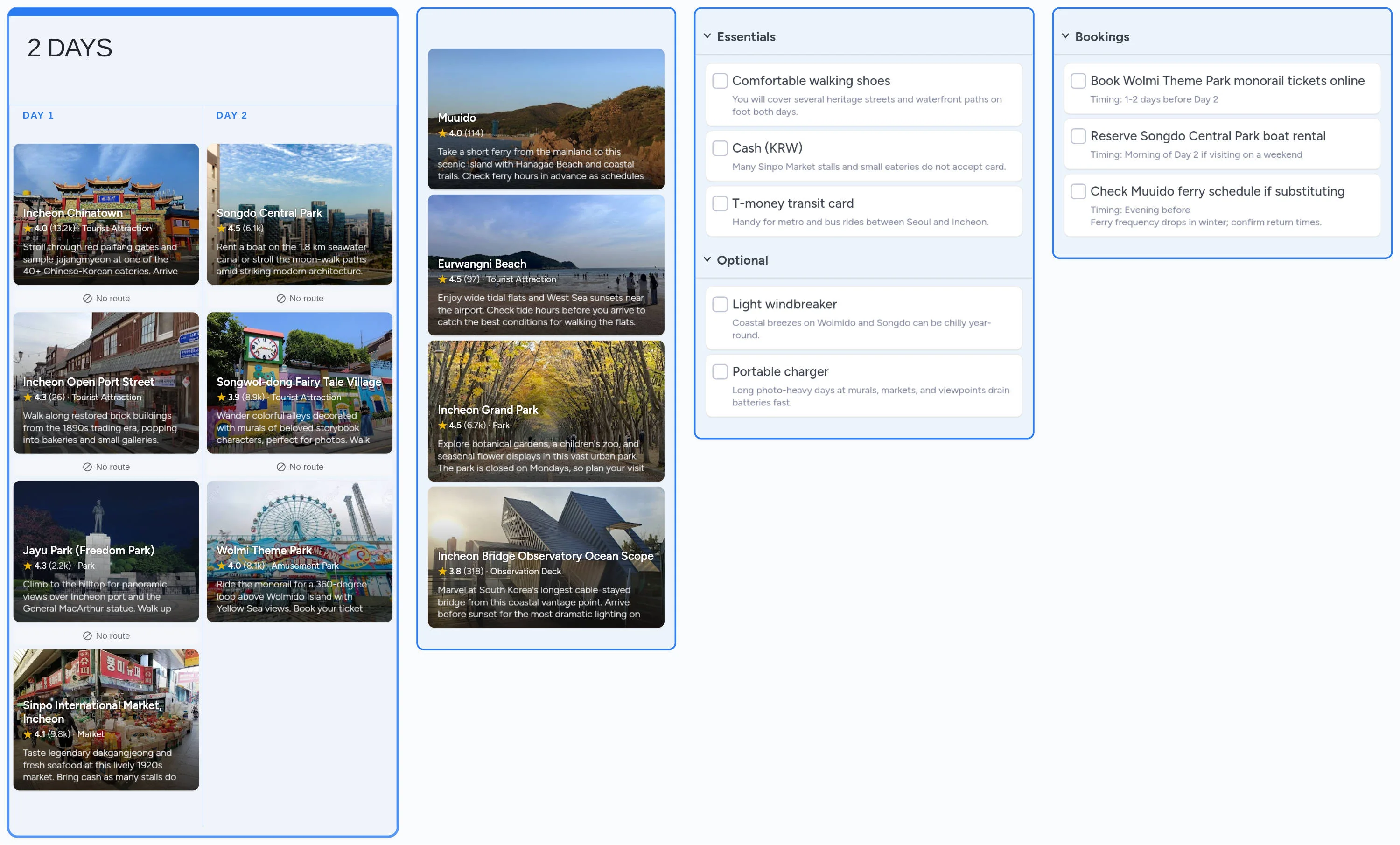The height and width of the screenshot is (845, 1400).
Task: Click the star rating icon on the Muuido card
Action: coord(442,133)
